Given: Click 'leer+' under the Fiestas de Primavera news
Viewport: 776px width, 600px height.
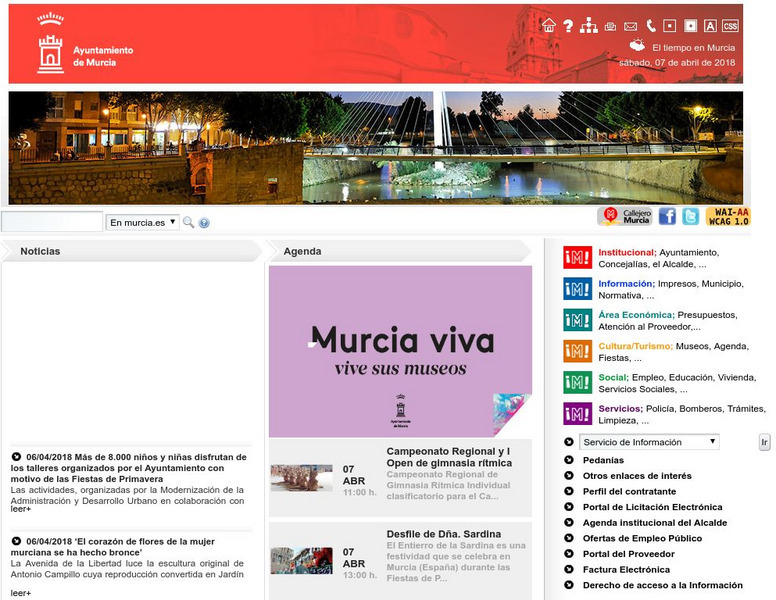Looking at the screenshot, I should (20, 509).
